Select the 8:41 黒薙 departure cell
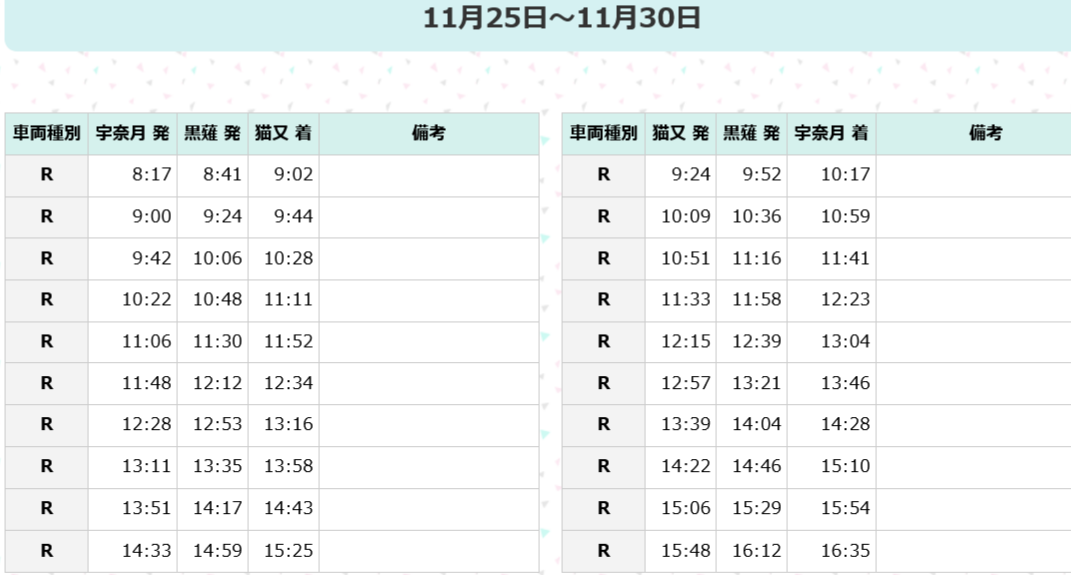Viewport: 1071px width, 575px height. coord(222,175)
